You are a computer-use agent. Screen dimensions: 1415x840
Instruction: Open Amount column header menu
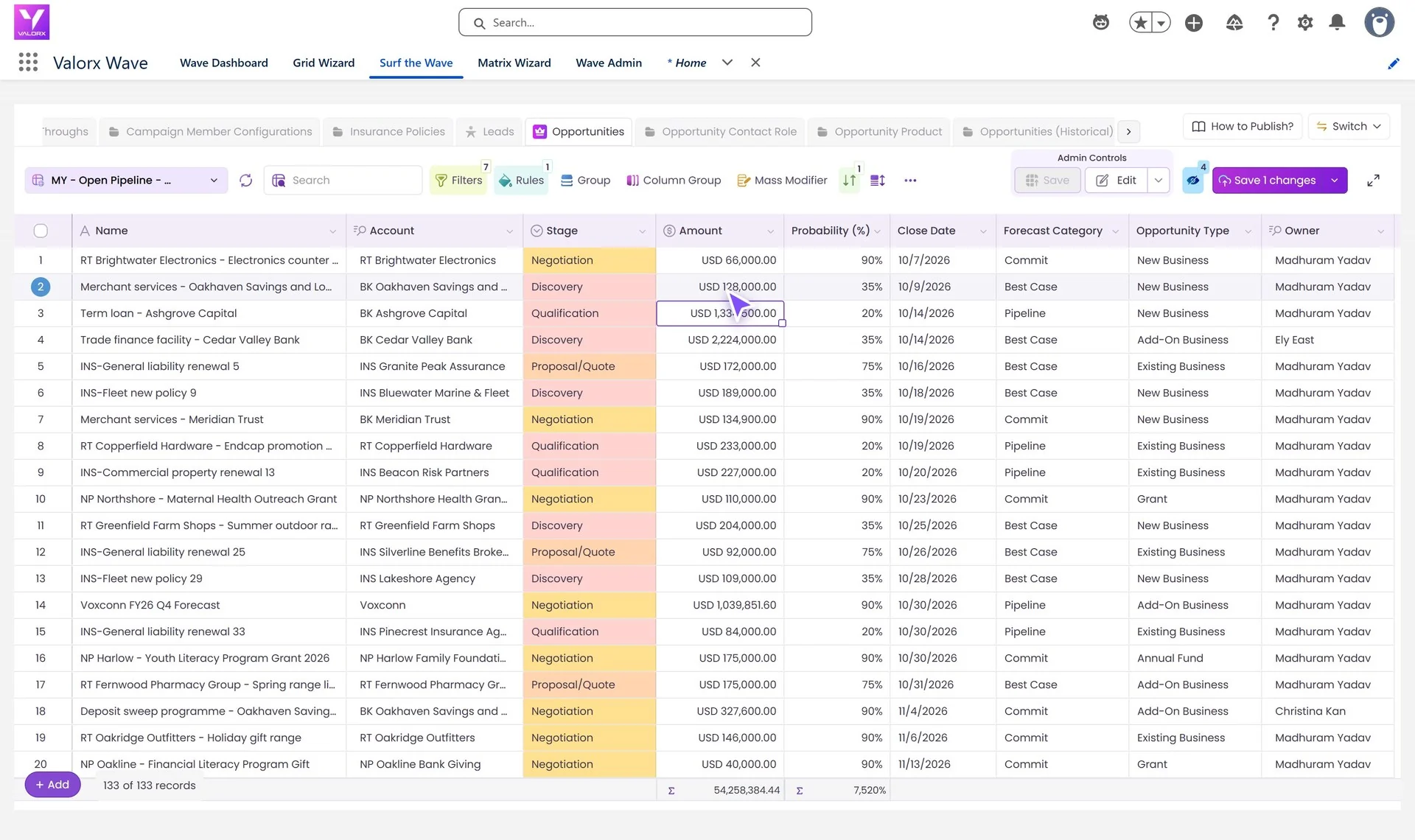[x=770, y=231]
